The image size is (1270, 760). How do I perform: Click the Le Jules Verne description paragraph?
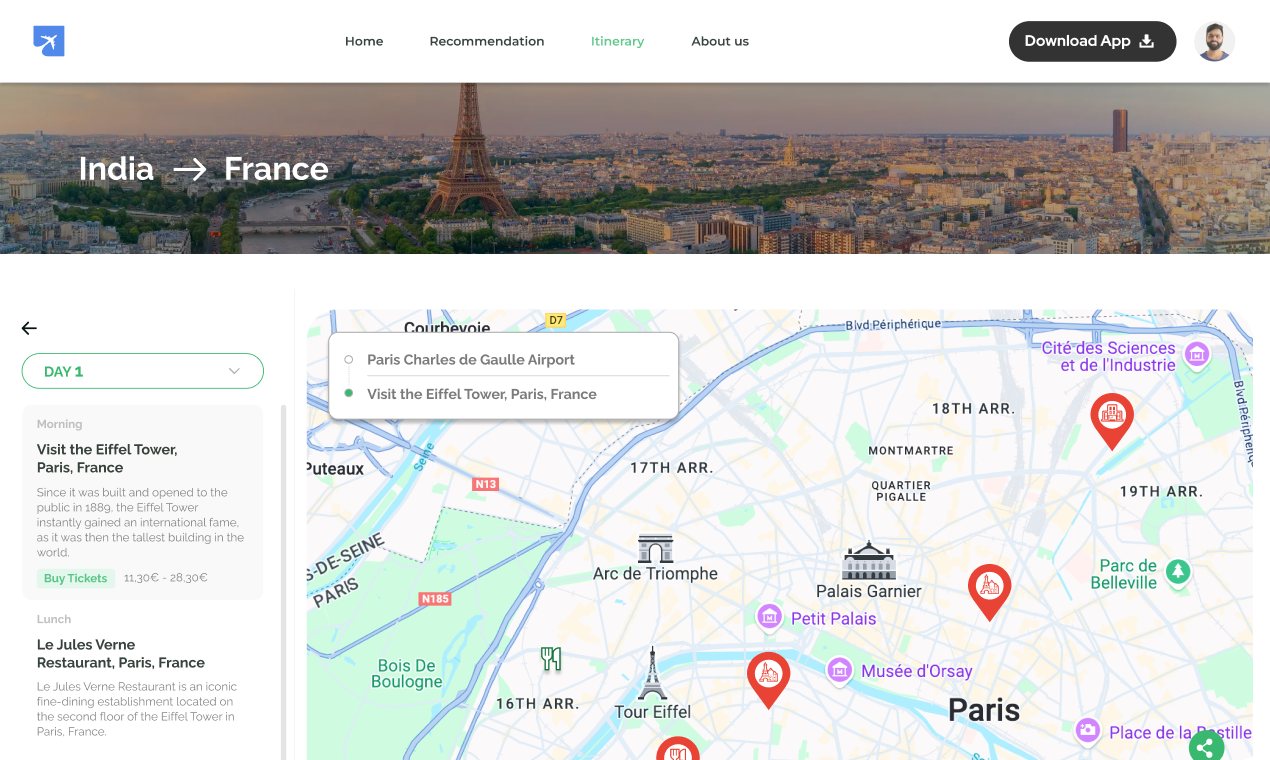point(136,709)
